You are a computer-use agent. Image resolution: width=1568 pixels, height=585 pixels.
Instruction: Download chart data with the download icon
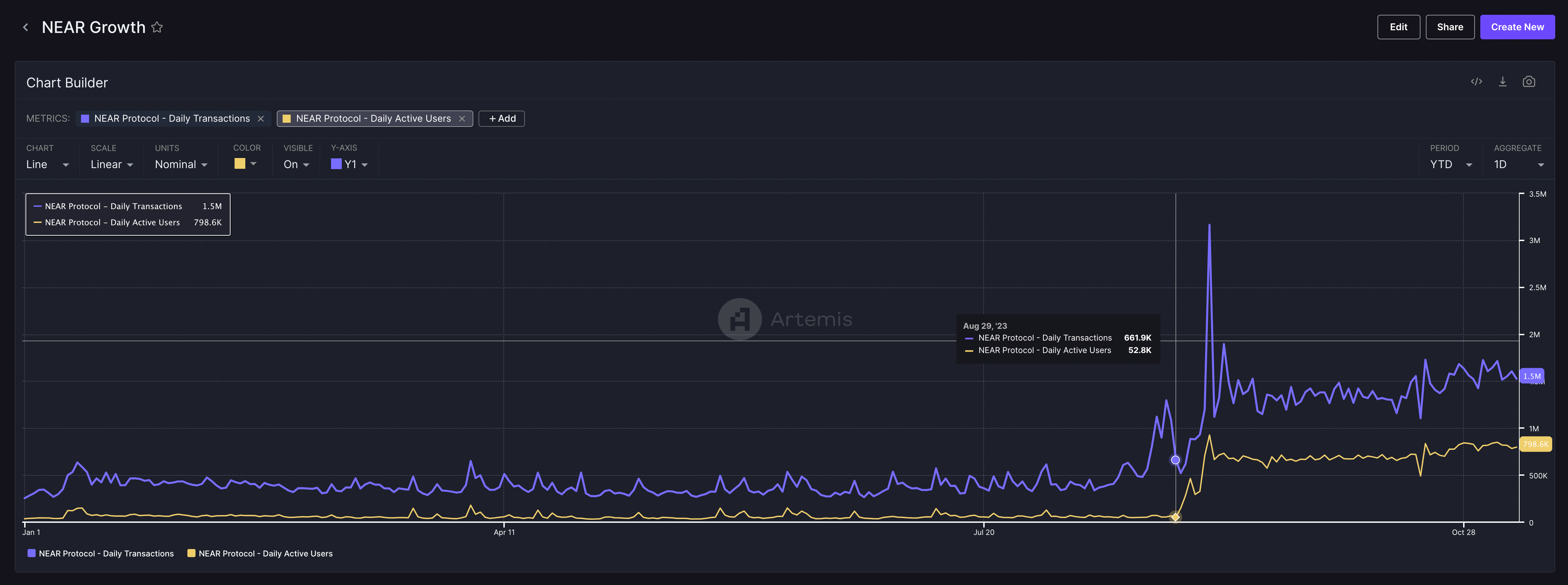(1502, 82)
